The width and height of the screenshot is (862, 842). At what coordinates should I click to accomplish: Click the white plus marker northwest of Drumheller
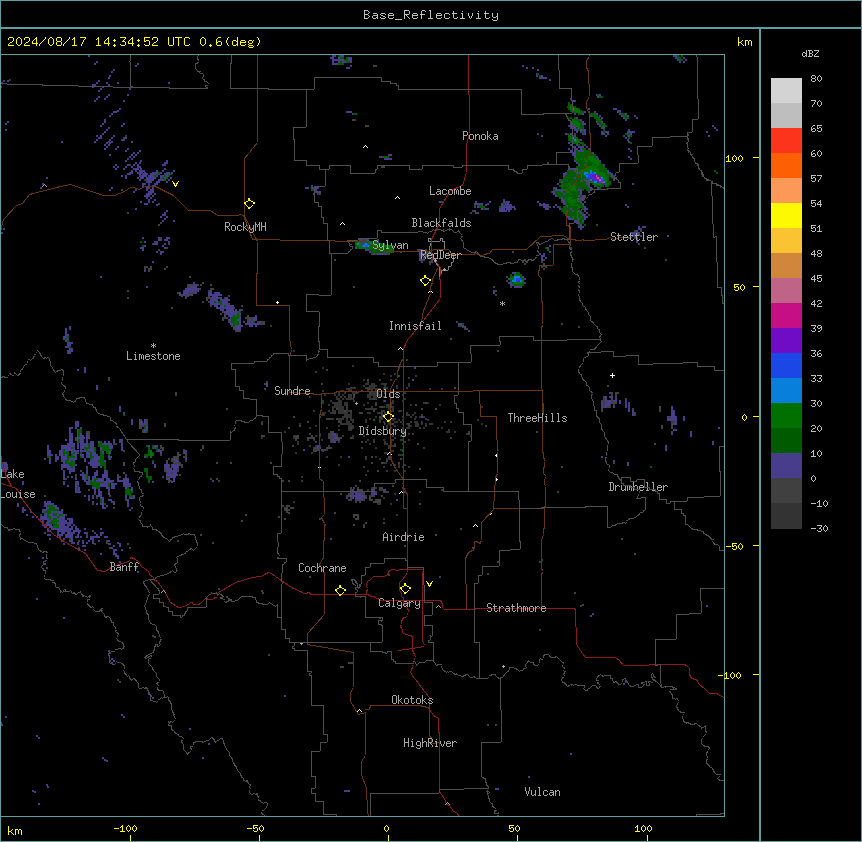pos(612,375)
